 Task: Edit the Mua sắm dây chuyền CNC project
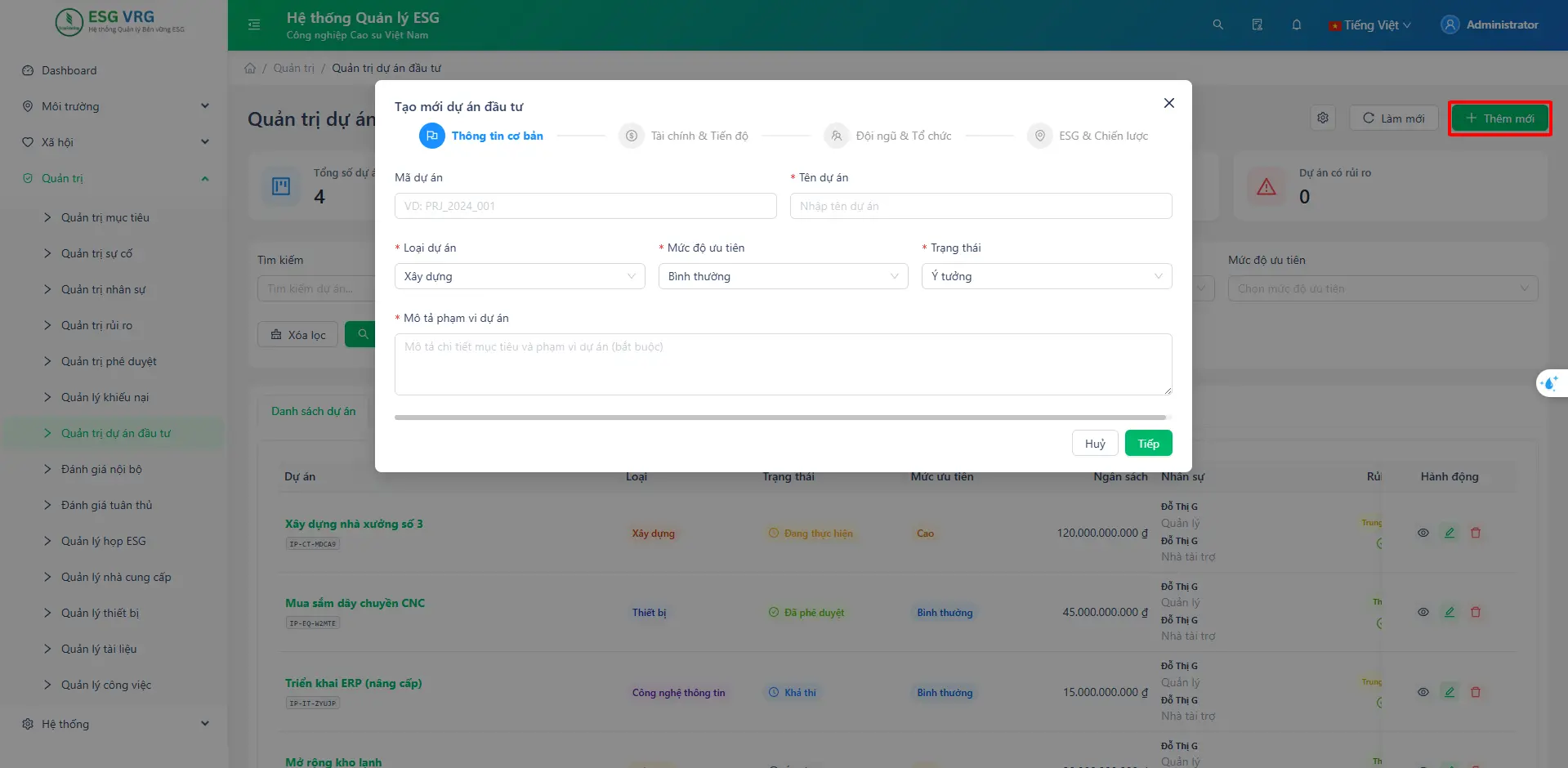[x=1450, y=612]
